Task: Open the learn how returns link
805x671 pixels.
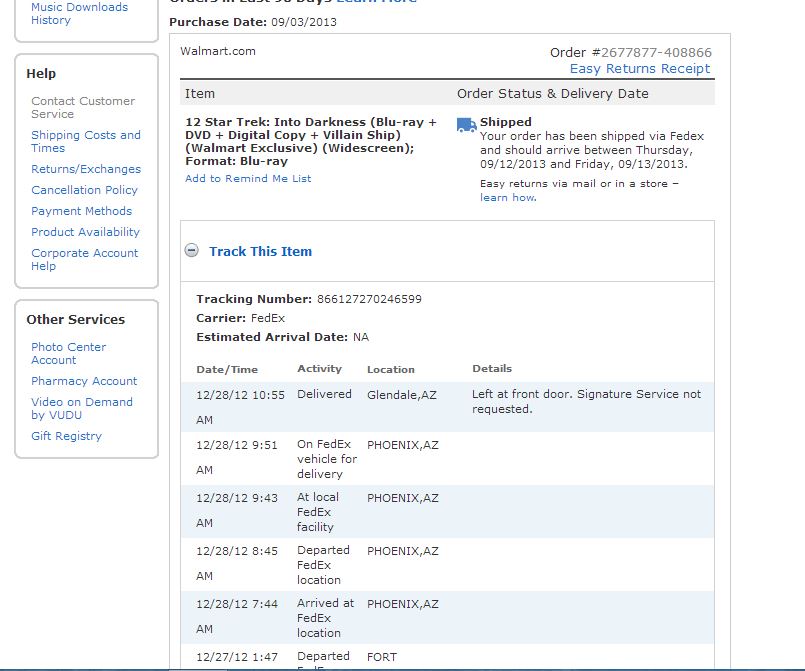Action: (x=508, y=198)
